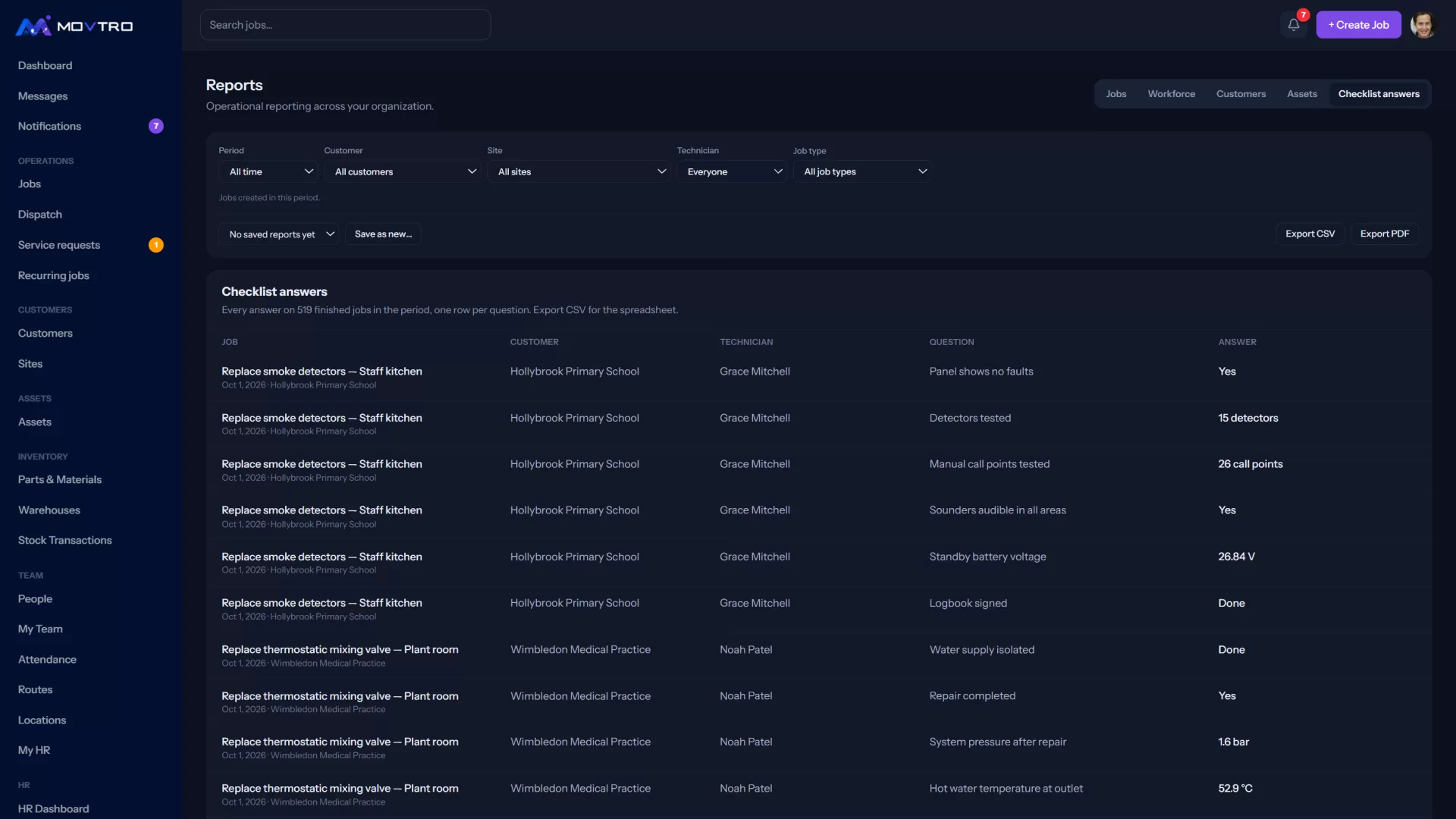Expand the Technician Everyone dropdown
The width and height of the screenshot is (1456, 819).
733,172
